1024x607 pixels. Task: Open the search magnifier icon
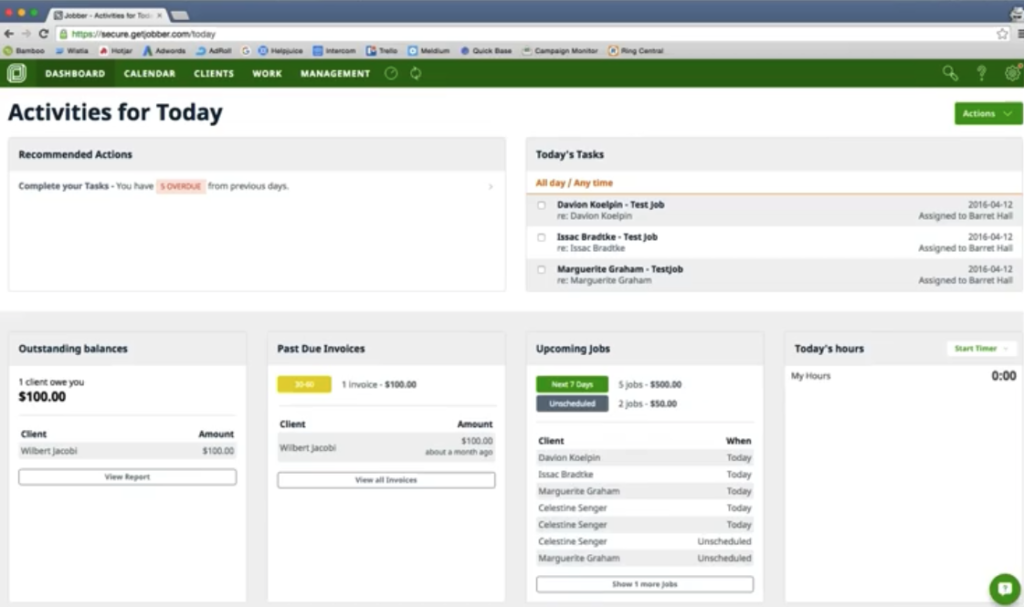click(x=950, y=73)
